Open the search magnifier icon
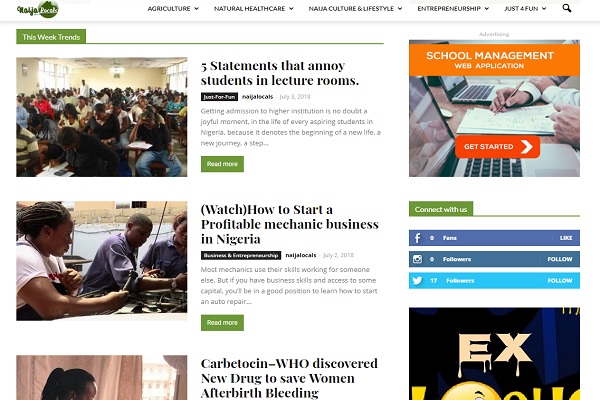This screenshot has height=400, width=600. 567,8
